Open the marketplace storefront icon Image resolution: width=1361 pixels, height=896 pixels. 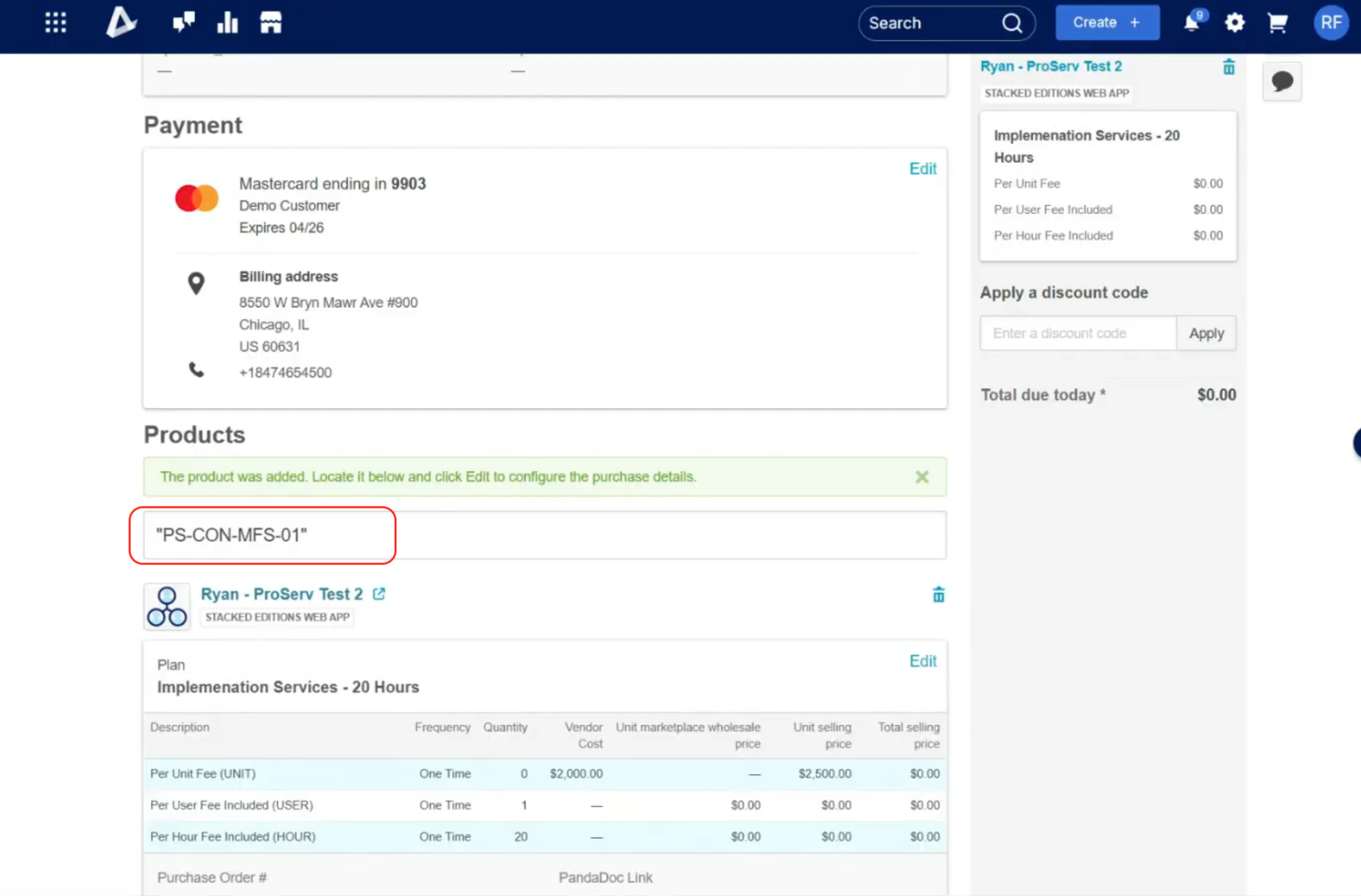coord(270,22)
